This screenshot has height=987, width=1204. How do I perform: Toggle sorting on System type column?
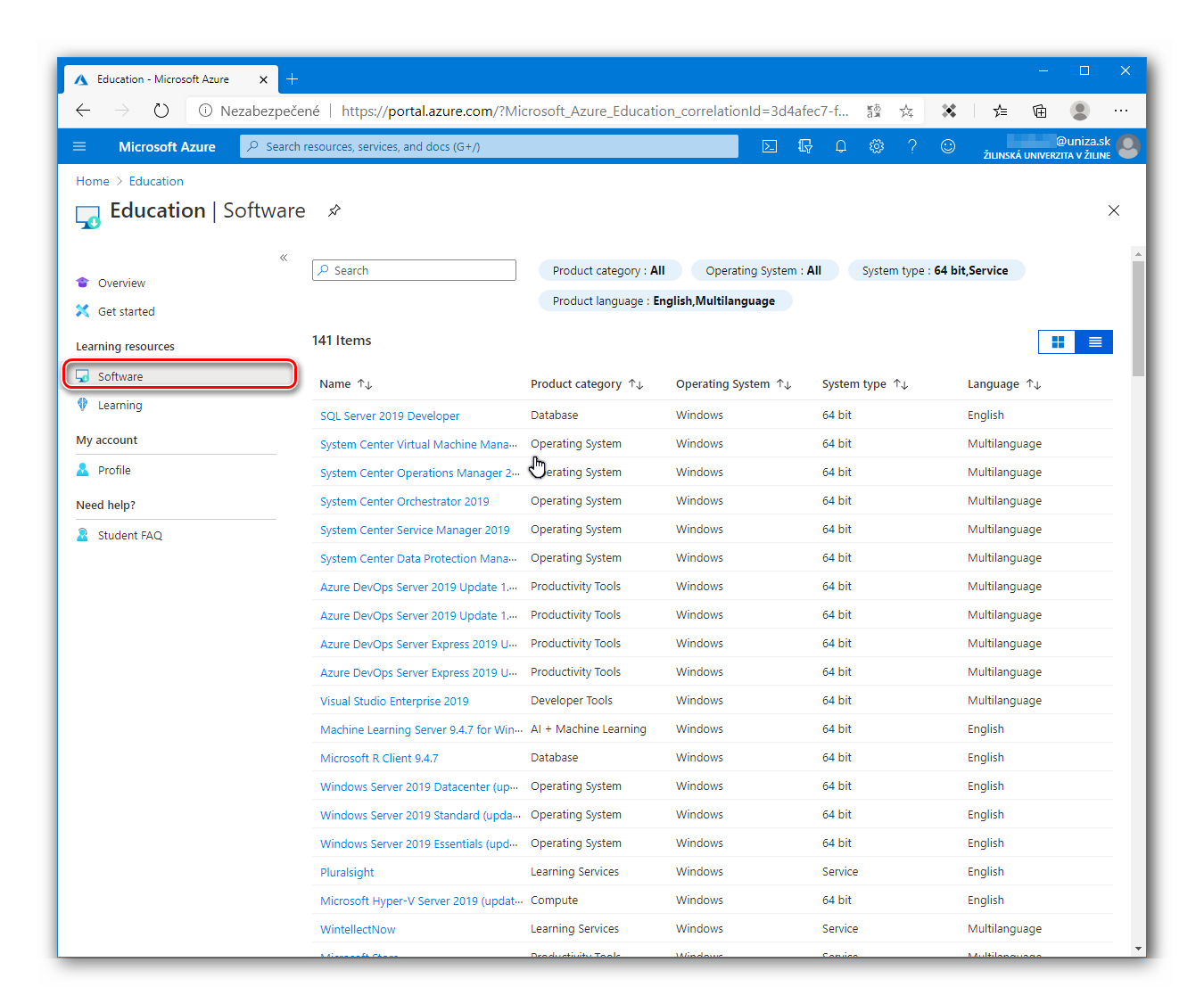coord(901,383)
